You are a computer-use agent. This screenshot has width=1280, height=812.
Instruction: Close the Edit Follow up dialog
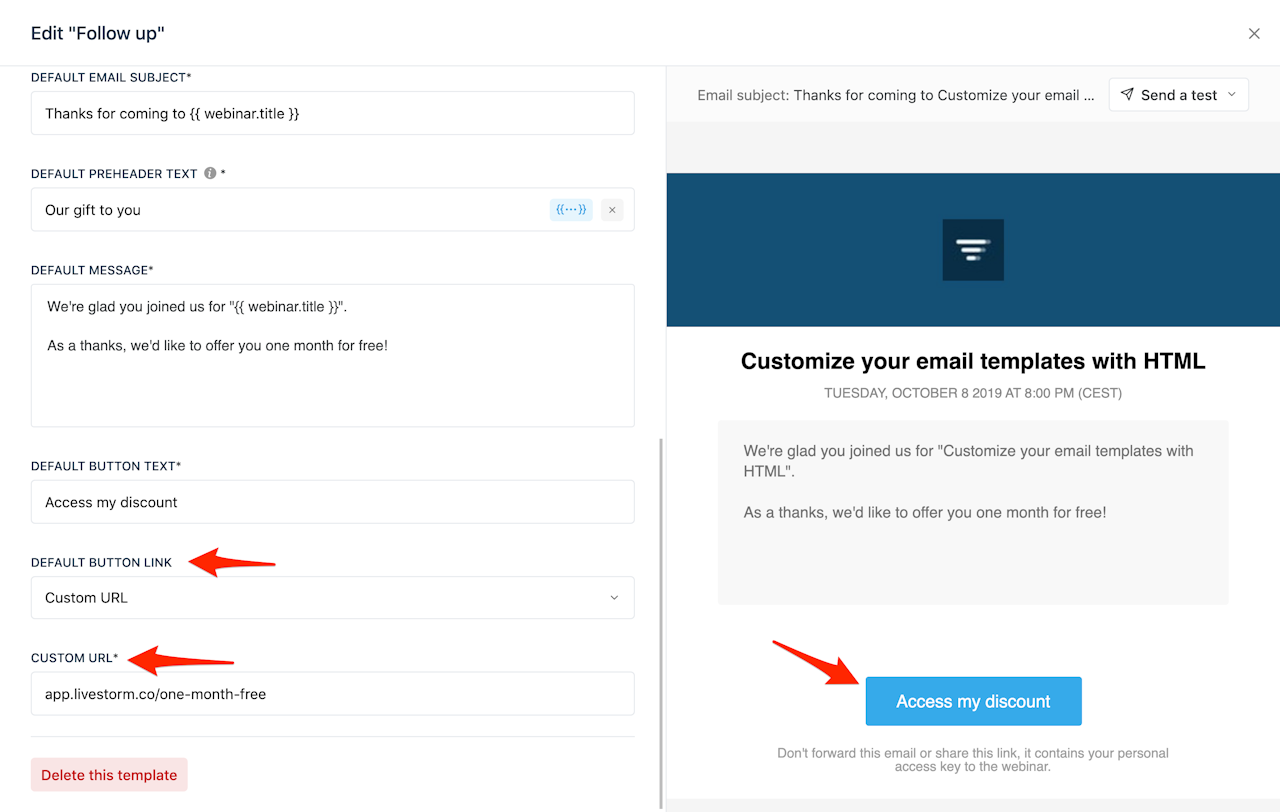[1254, 34]
